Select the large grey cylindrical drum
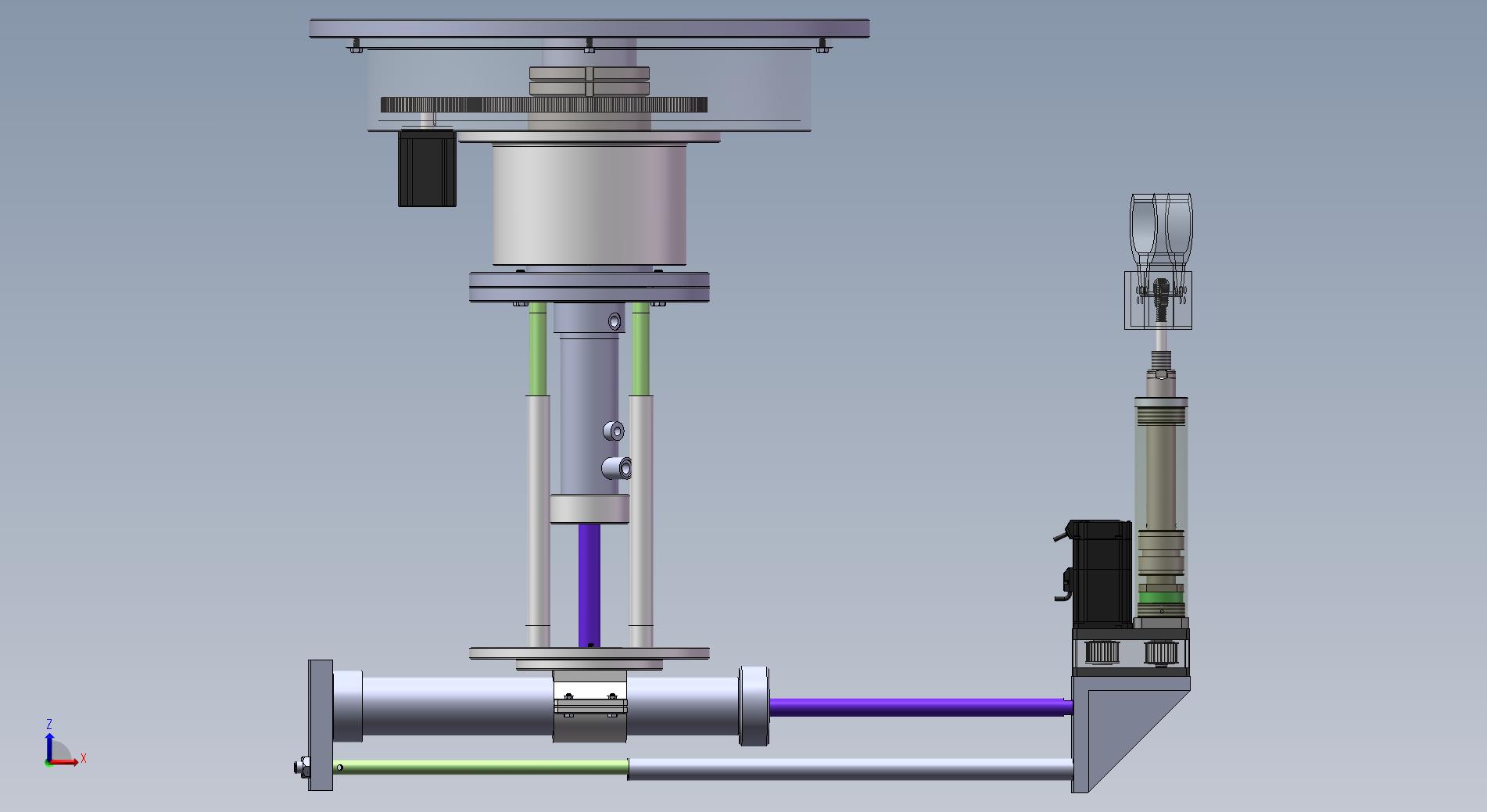The height and width of the screenshot is (812, 1487). 589,205
